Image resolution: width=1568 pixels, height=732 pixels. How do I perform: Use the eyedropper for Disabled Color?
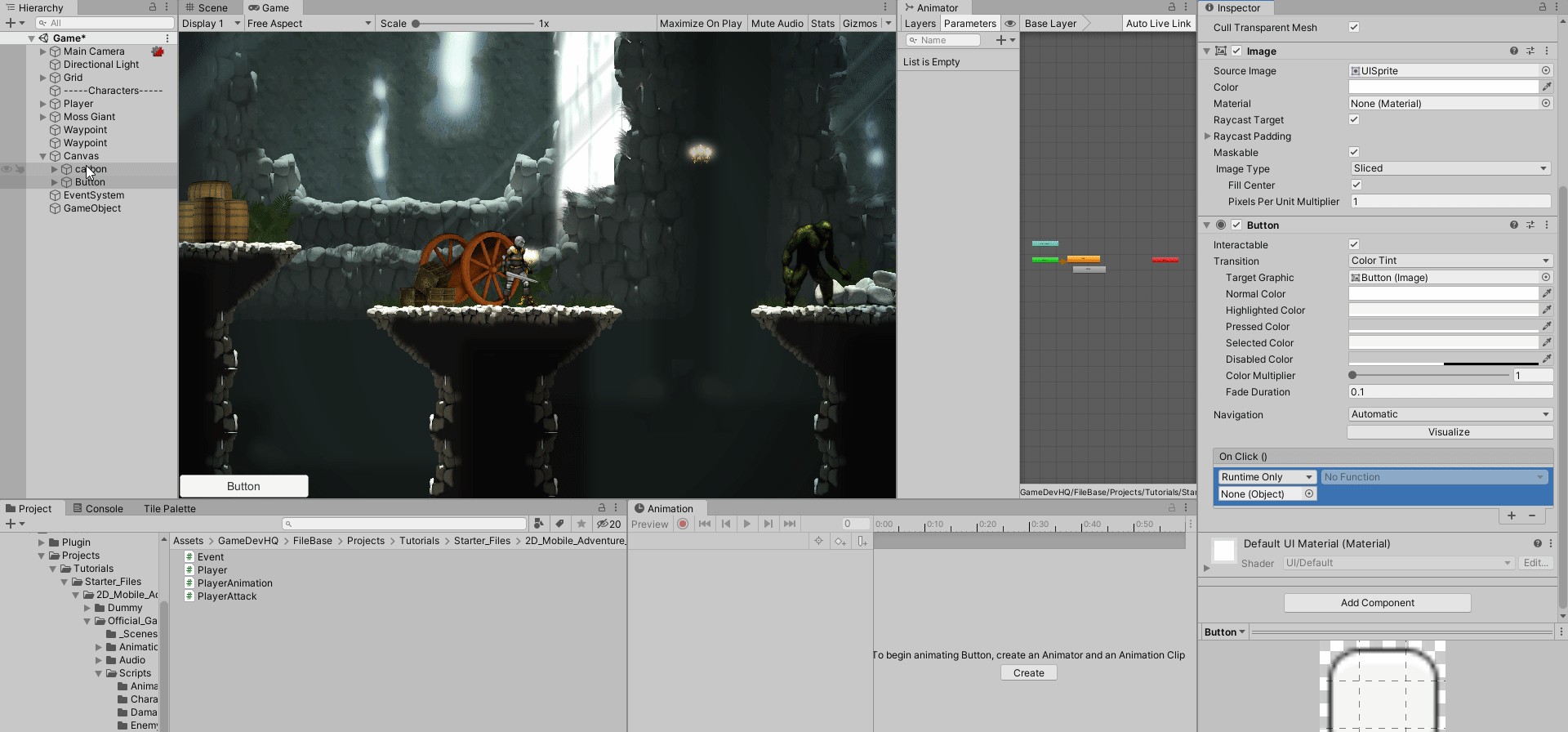click(1547, 359)
